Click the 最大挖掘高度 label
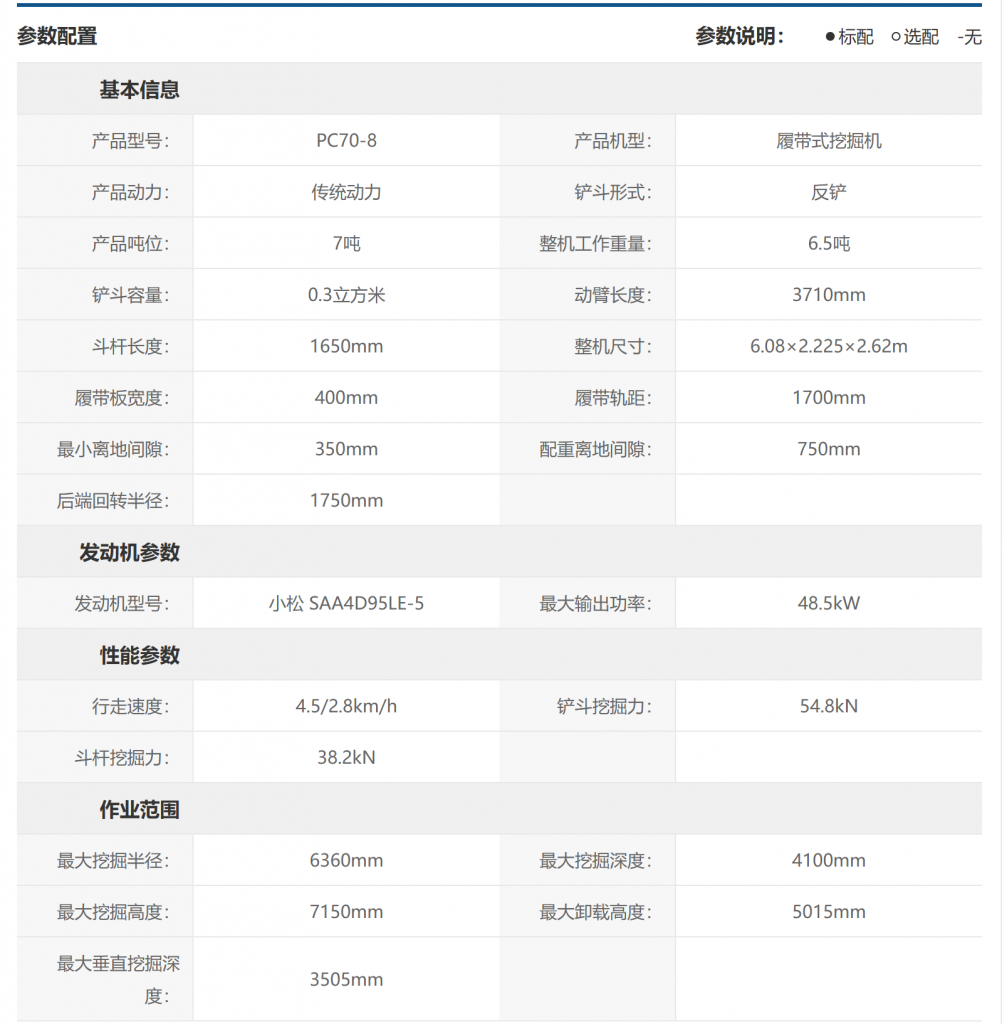Screen dimensions: 1002x1024 pos(112,912)
